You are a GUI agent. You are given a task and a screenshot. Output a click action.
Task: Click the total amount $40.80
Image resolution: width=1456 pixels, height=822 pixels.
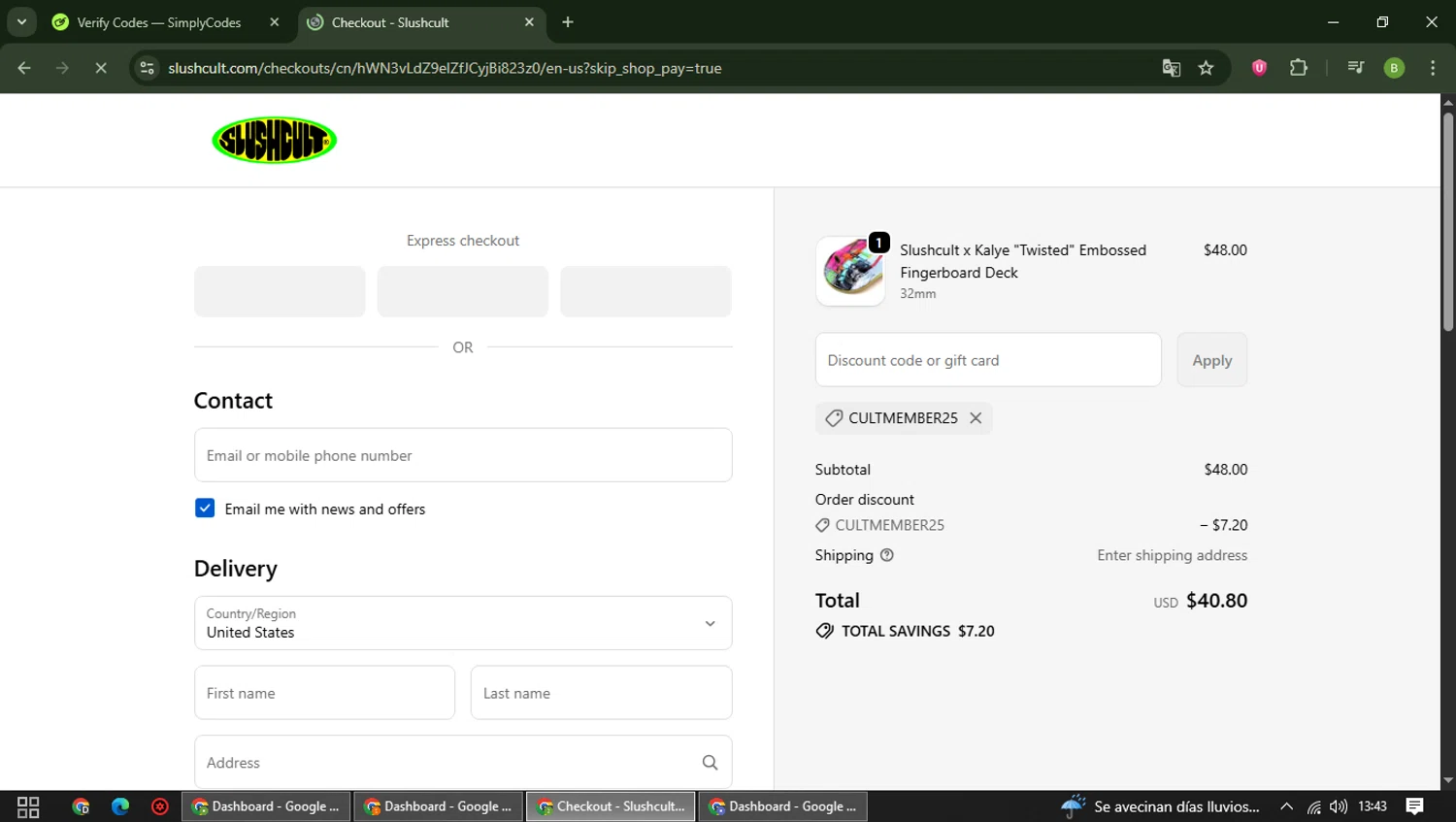pyautogui.click(x=1216, y=601)
